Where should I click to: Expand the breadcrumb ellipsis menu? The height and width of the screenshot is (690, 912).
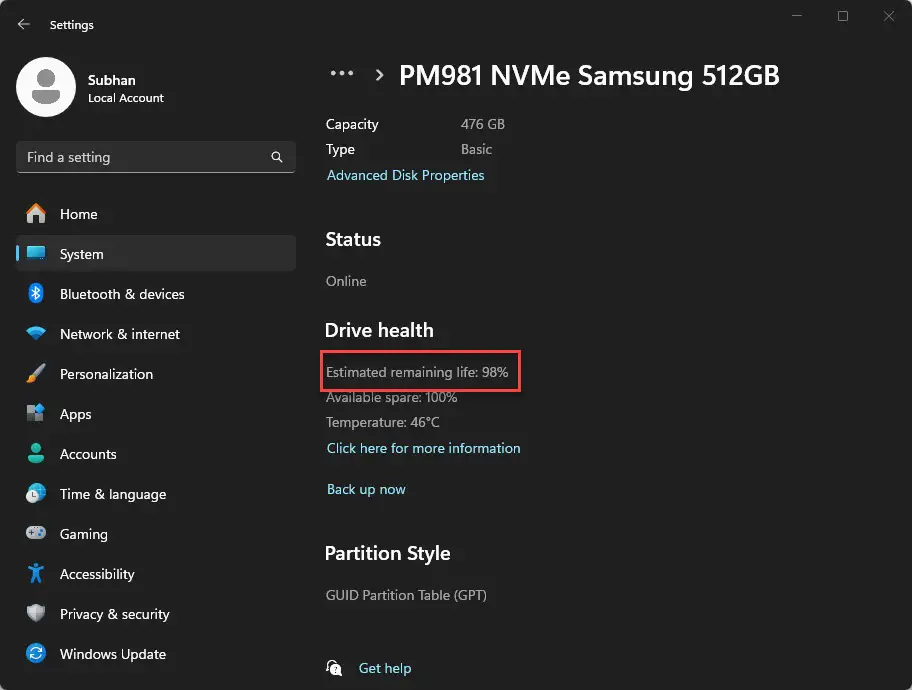pos(342,74)
